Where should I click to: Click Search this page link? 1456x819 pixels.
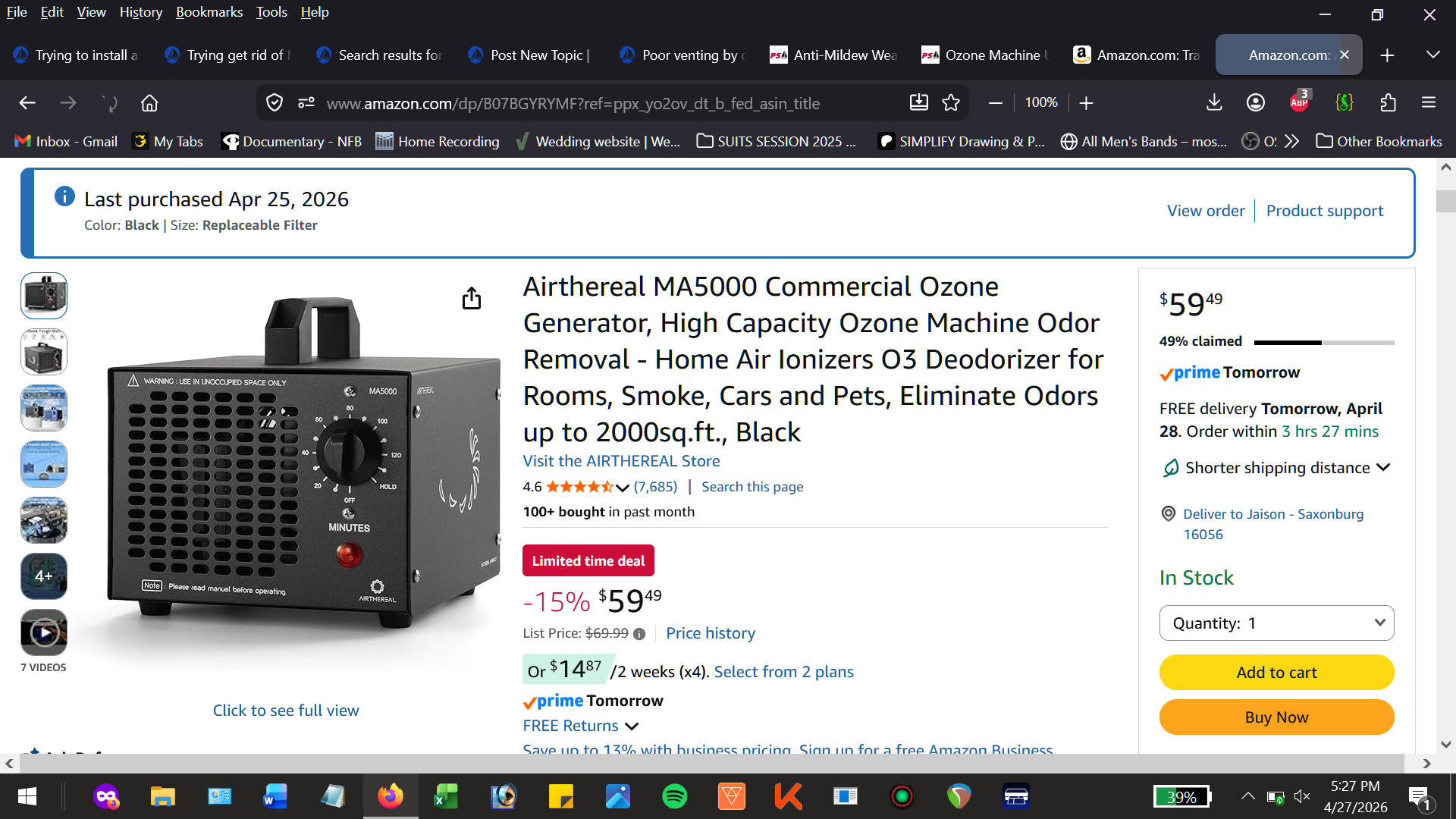pos(752,487)
